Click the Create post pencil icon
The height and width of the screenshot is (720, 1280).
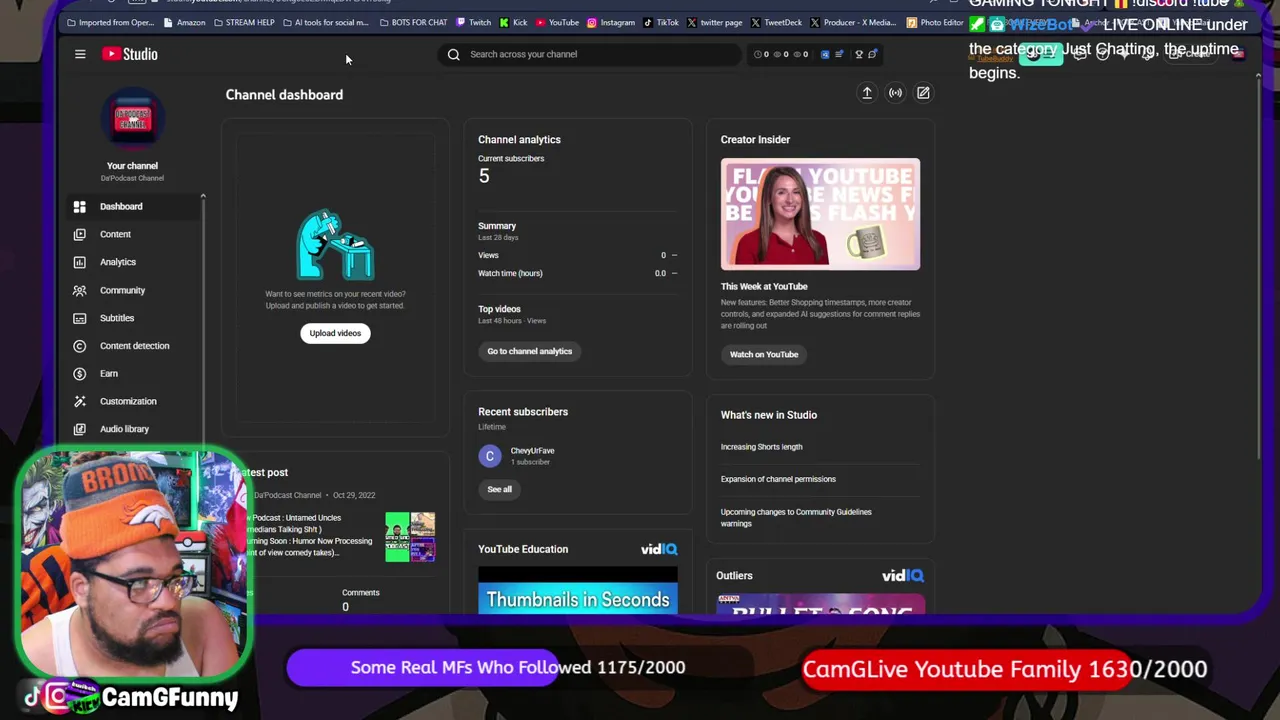pyautogui.click(x=923, y=93)
